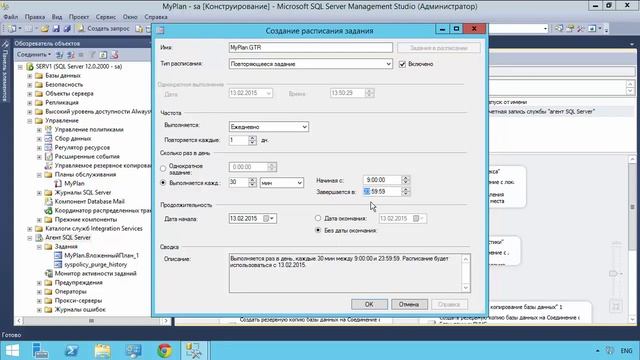The image size is (640, 360).
Task: Open the Файл menu
Action: click(x=11, y=17)
